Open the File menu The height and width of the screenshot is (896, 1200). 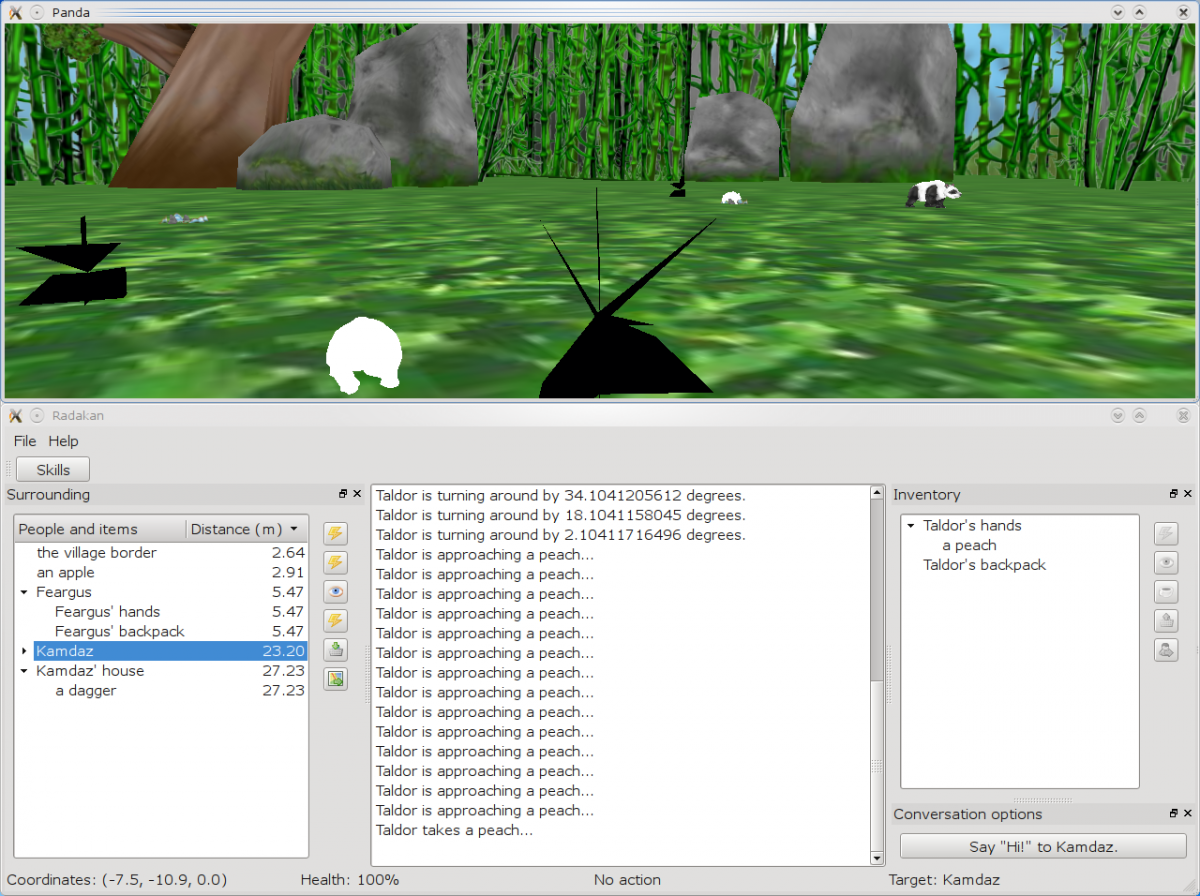[24, 440]
